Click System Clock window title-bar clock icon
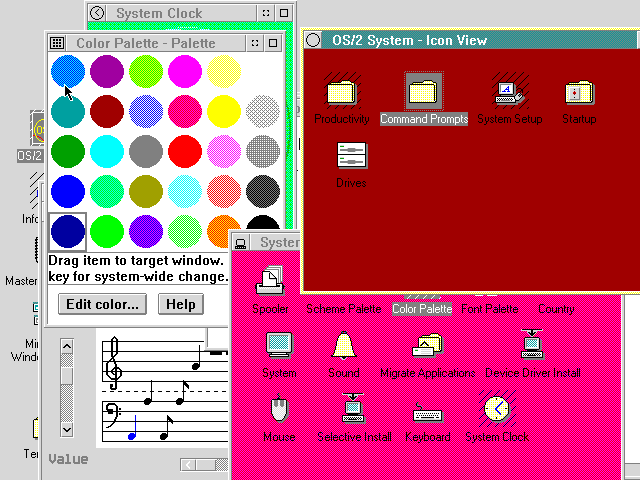This screenshot has width=640, height=480. coord(97,13)
